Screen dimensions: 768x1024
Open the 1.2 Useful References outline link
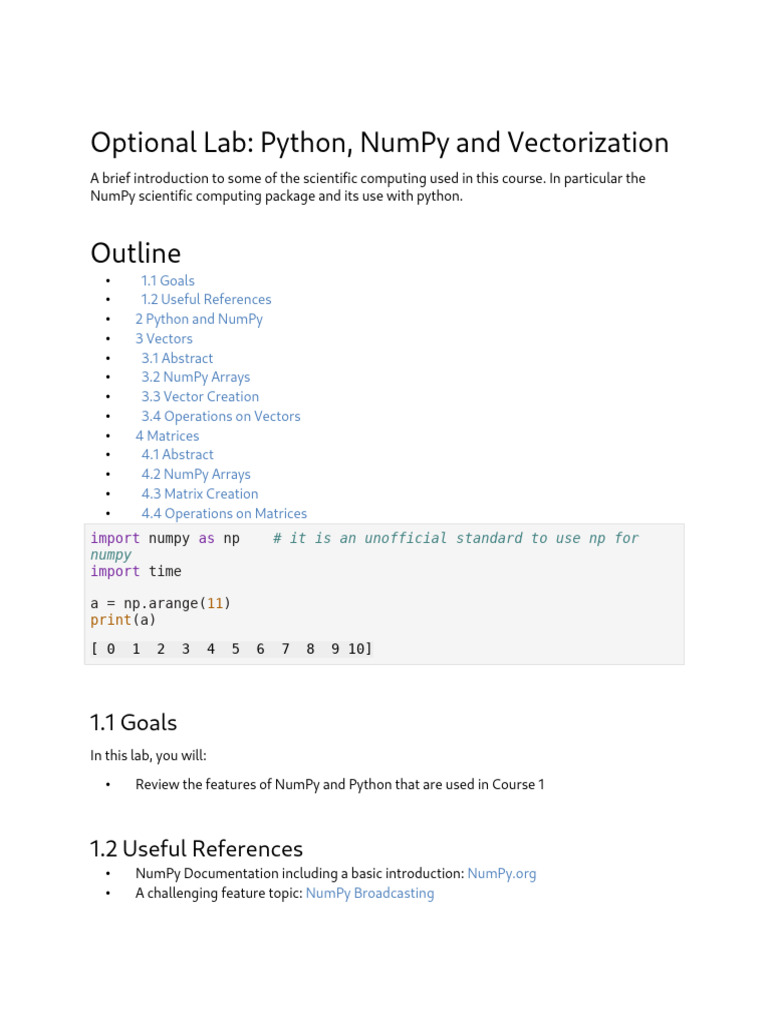coord(206,300)
